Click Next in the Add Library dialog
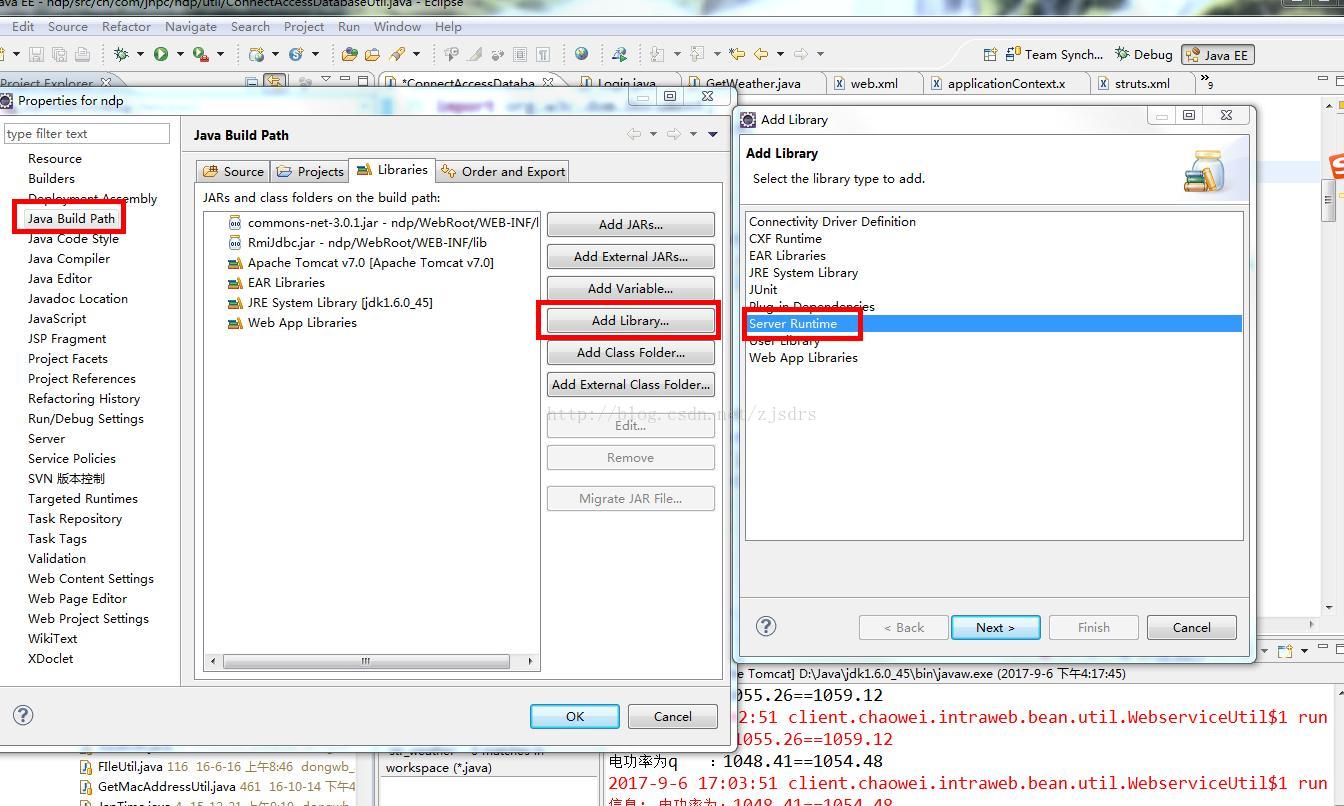 (x=995, y=627)
